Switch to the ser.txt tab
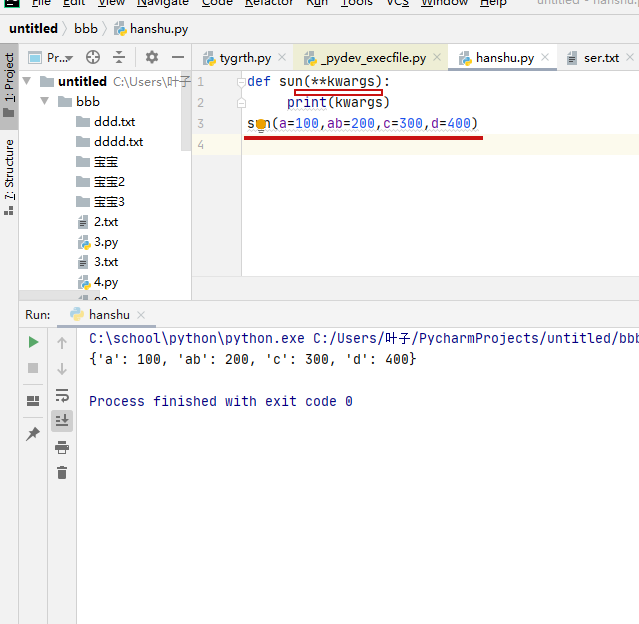Viewport: 639px width, 624px height. tap(601, 58)
